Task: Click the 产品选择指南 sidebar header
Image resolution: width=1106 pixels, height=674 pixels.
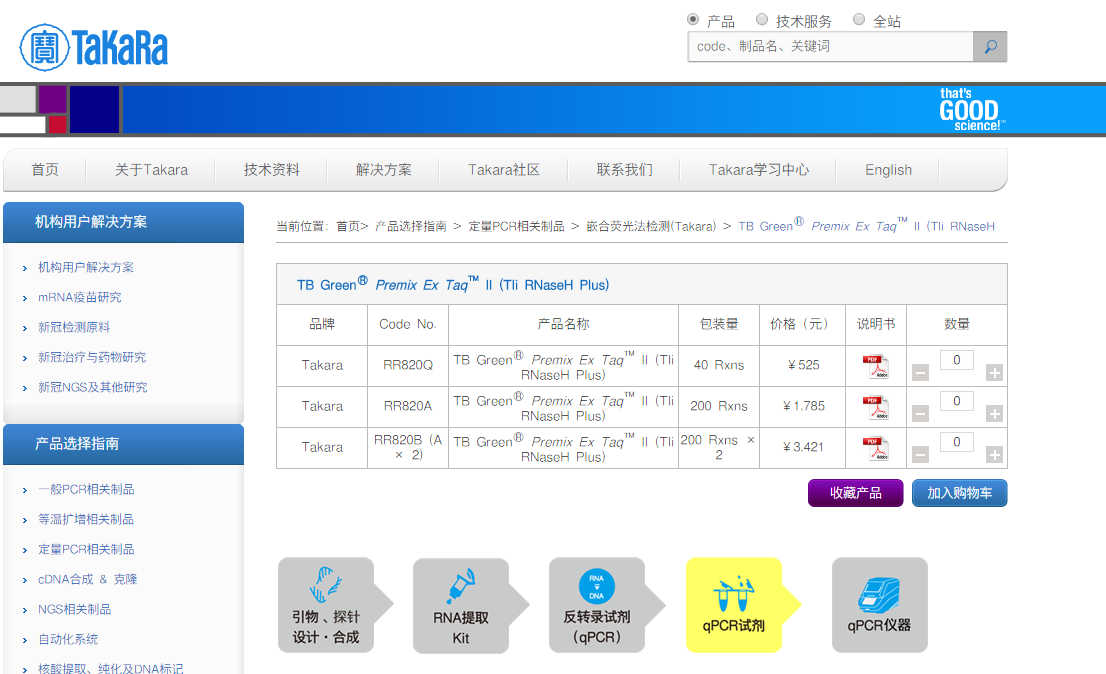Action: (x=123, y=444)
